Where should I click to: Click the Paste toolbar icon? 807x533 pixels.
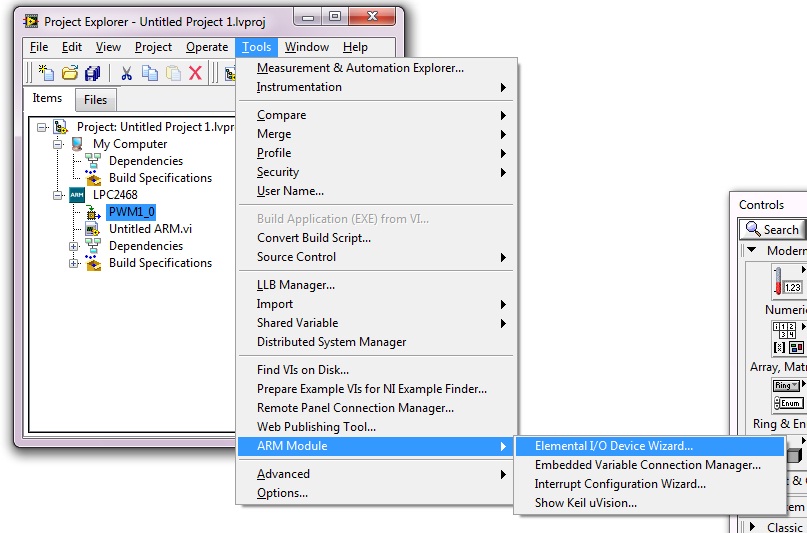[x=173, y=73]
